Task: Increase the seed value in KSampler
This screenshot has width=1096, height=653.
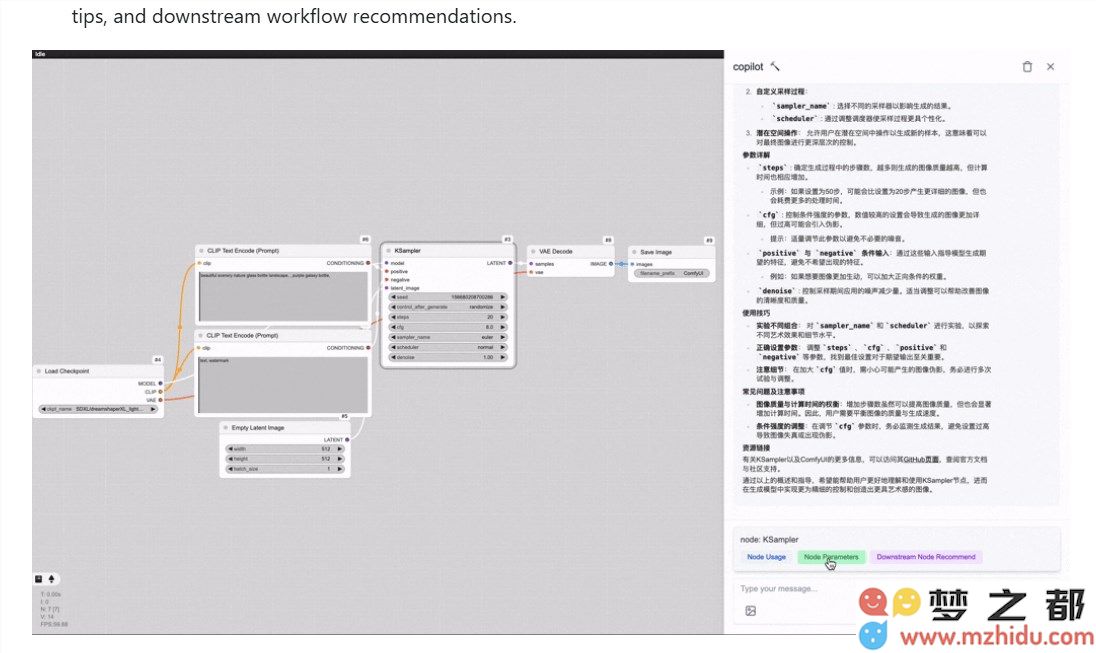Action: (x=503, y=297)
